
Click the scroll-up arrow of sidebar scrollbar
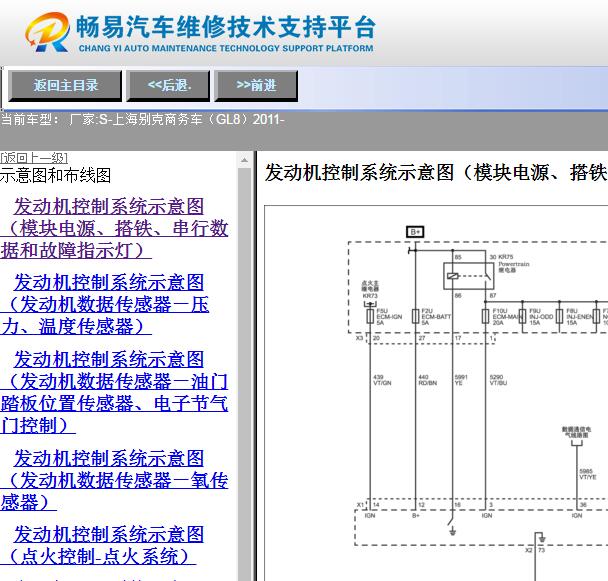tap(244, 160)
